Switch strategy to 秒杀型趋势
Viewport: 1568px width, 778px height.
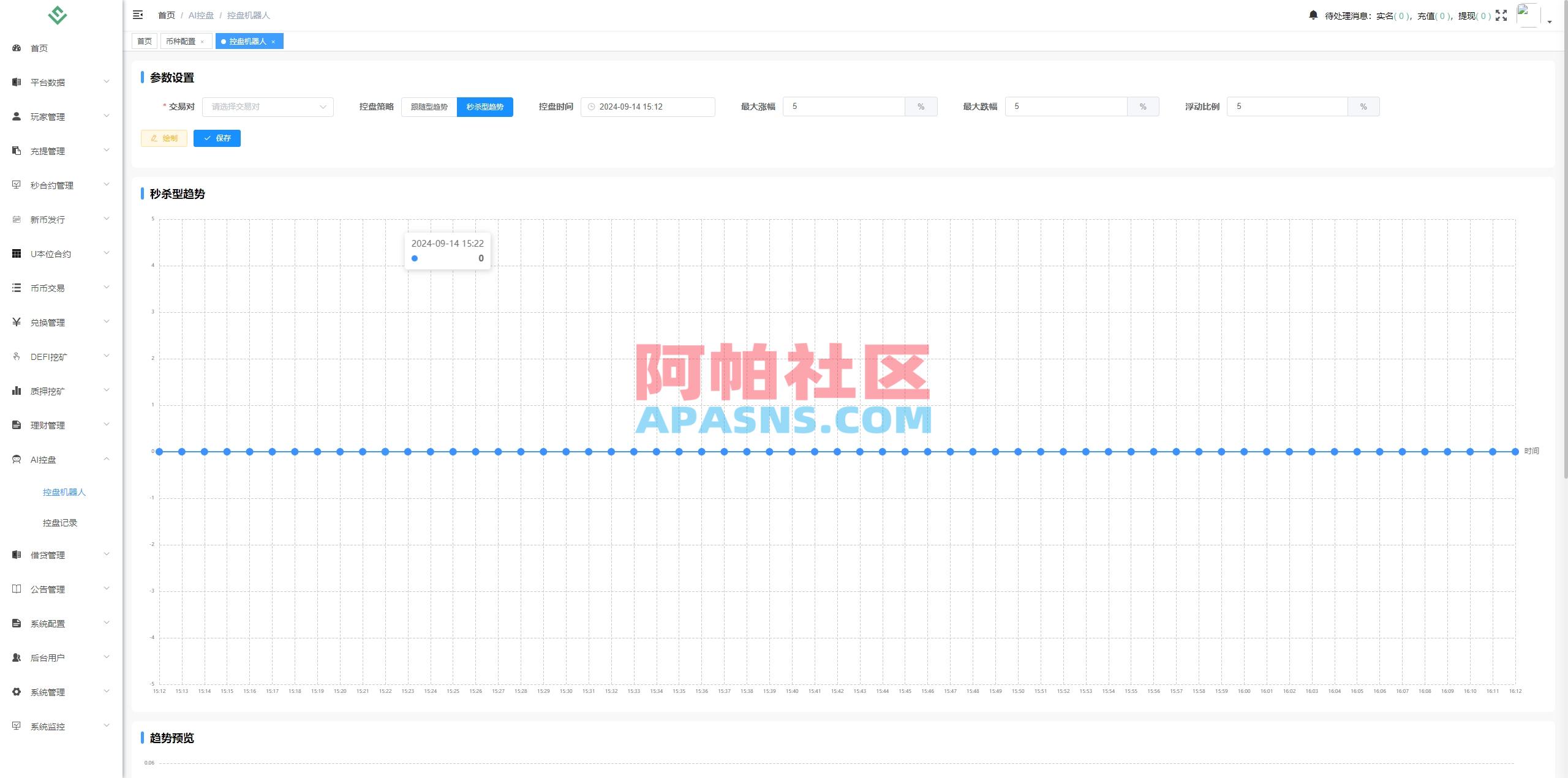[485, 107]
